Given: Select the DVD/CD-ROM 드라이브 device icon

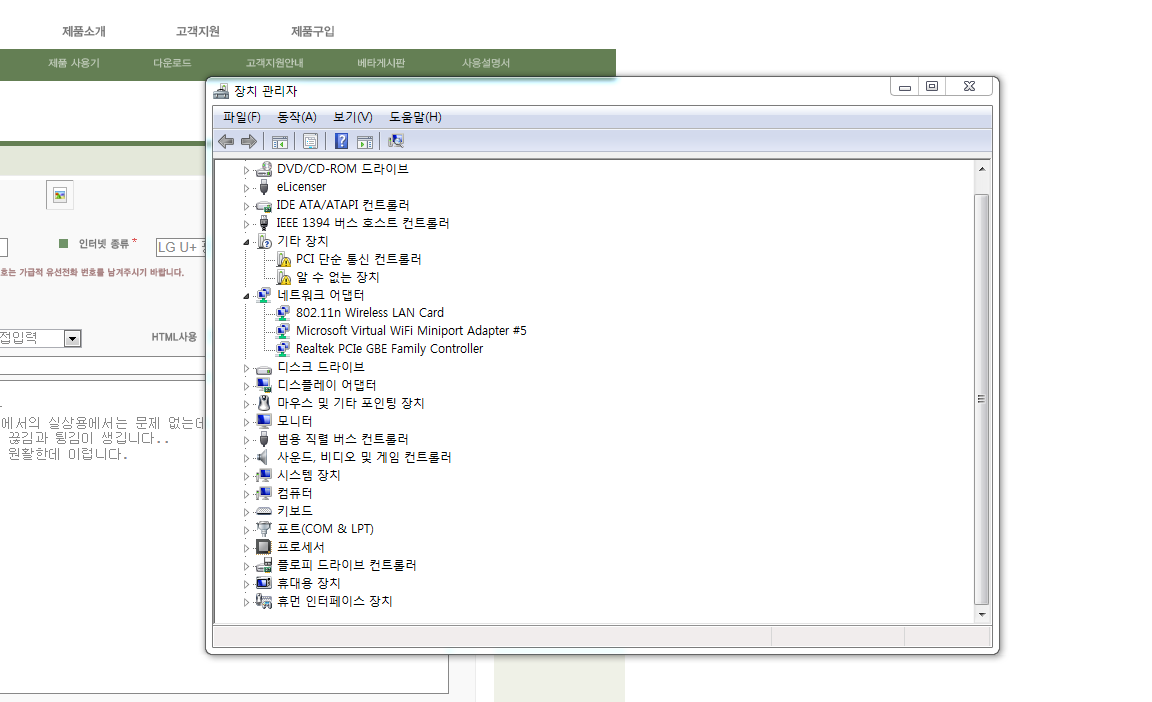Looking at the screenshot, I should pyautogui.click(x=264, y=169).
